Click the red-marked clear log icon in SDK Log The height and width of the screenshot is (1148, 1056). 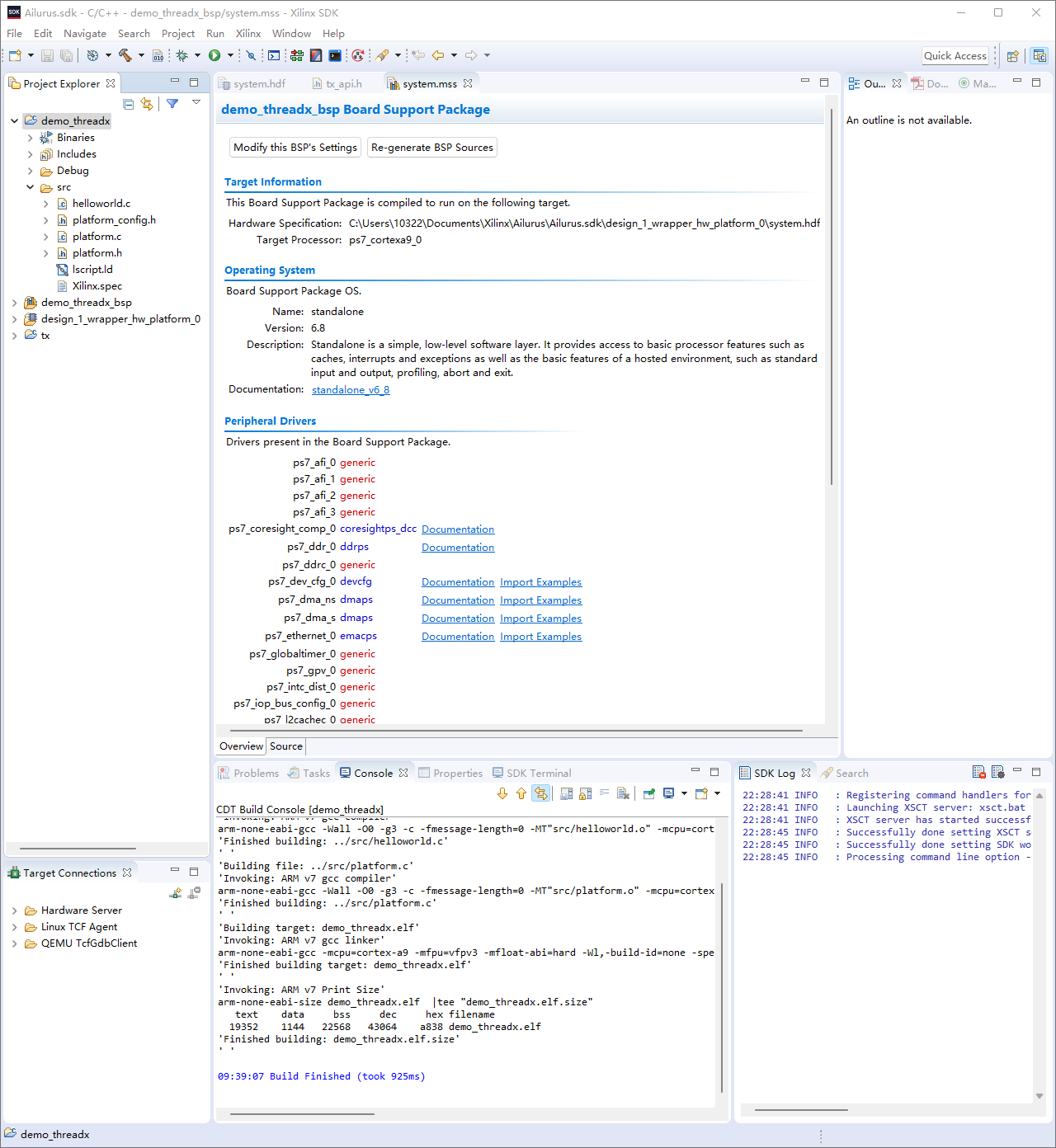tap(978, 773)
